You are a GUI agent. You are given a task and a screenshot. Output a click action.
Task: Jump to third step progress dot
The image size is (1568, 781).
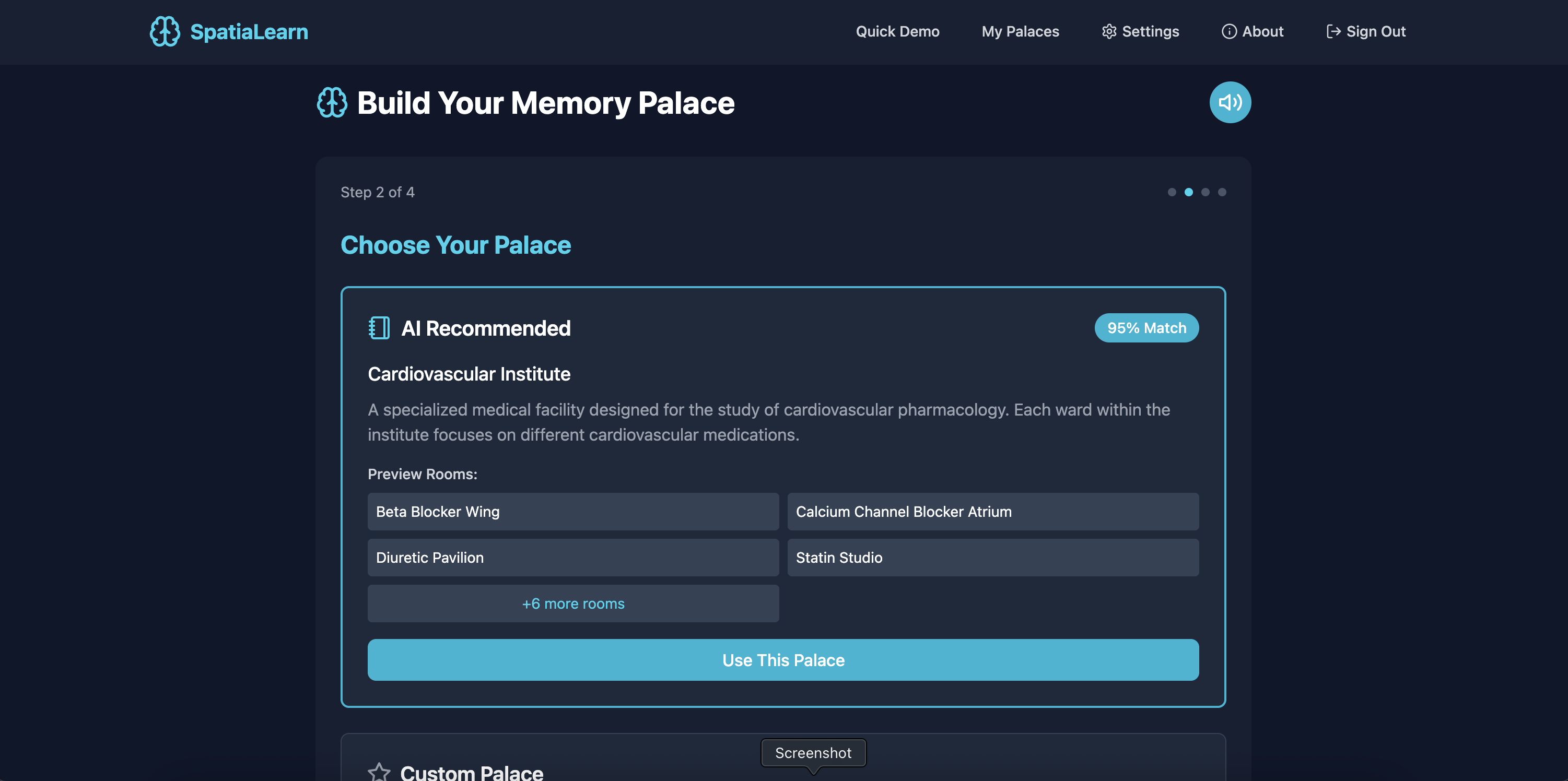pos(1205,192)
